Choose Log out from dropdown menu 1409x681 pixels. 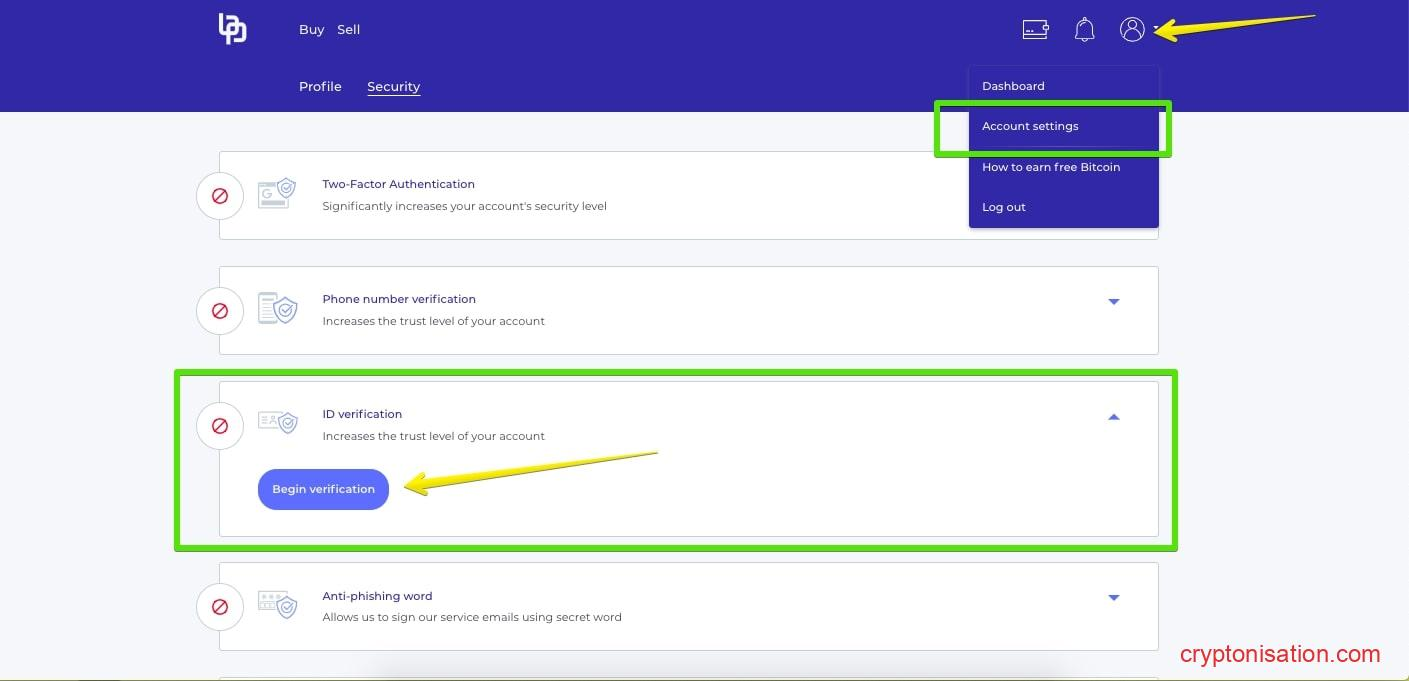(x=1004, y=208)
